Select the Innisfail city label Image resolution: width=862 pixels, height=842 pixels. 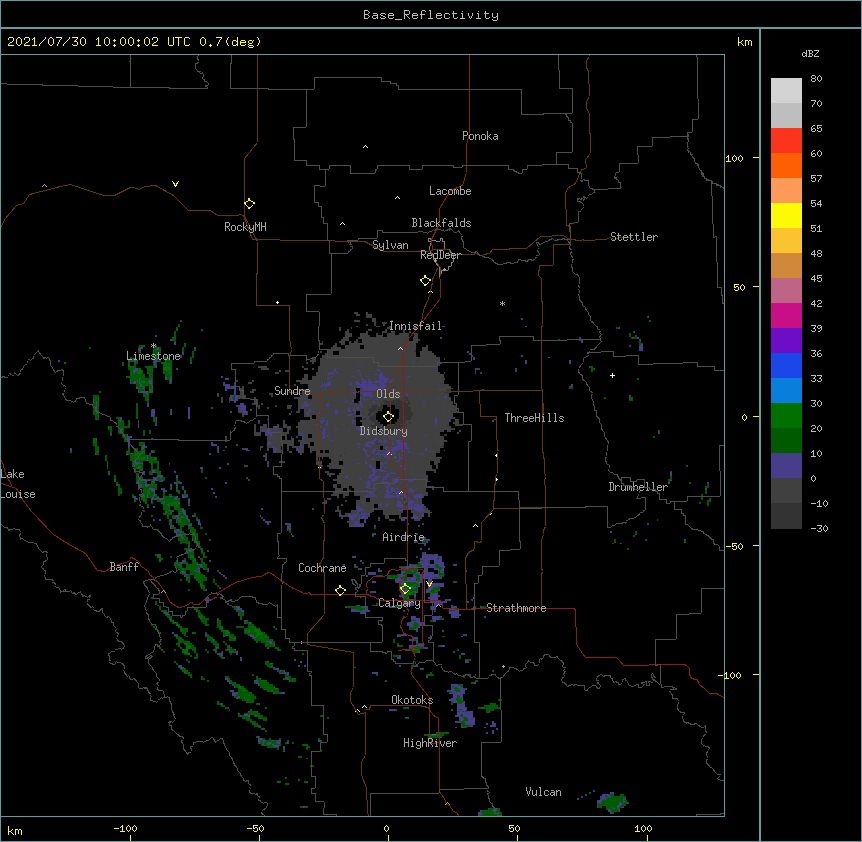coord(415,326)
